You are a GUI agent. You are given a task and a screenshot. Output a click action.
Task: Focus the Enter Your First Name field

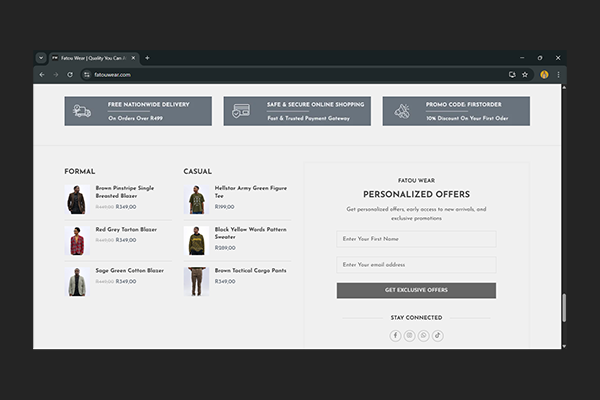click(416, 239)
